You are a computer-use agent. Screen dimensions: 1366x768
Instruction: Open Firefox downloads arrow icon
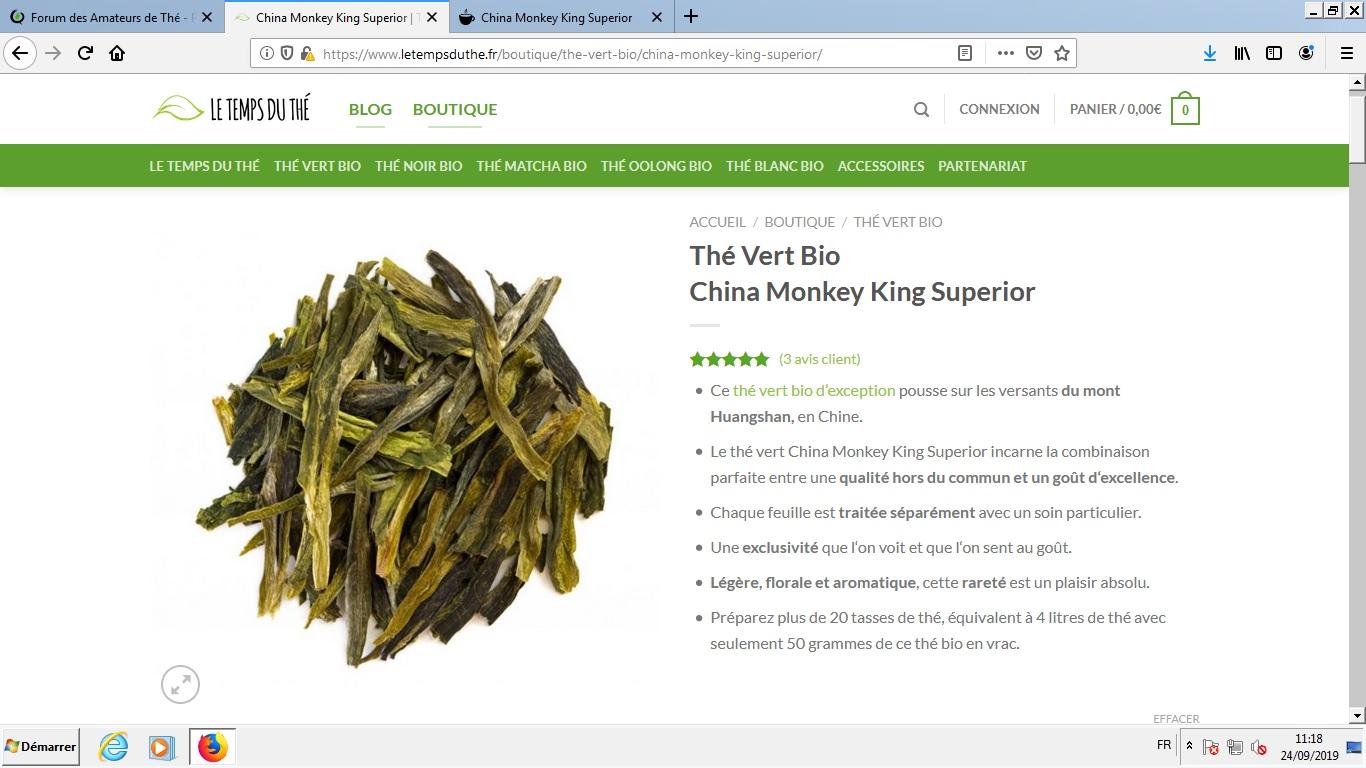pyautogui.click(x=1210, y=53)
